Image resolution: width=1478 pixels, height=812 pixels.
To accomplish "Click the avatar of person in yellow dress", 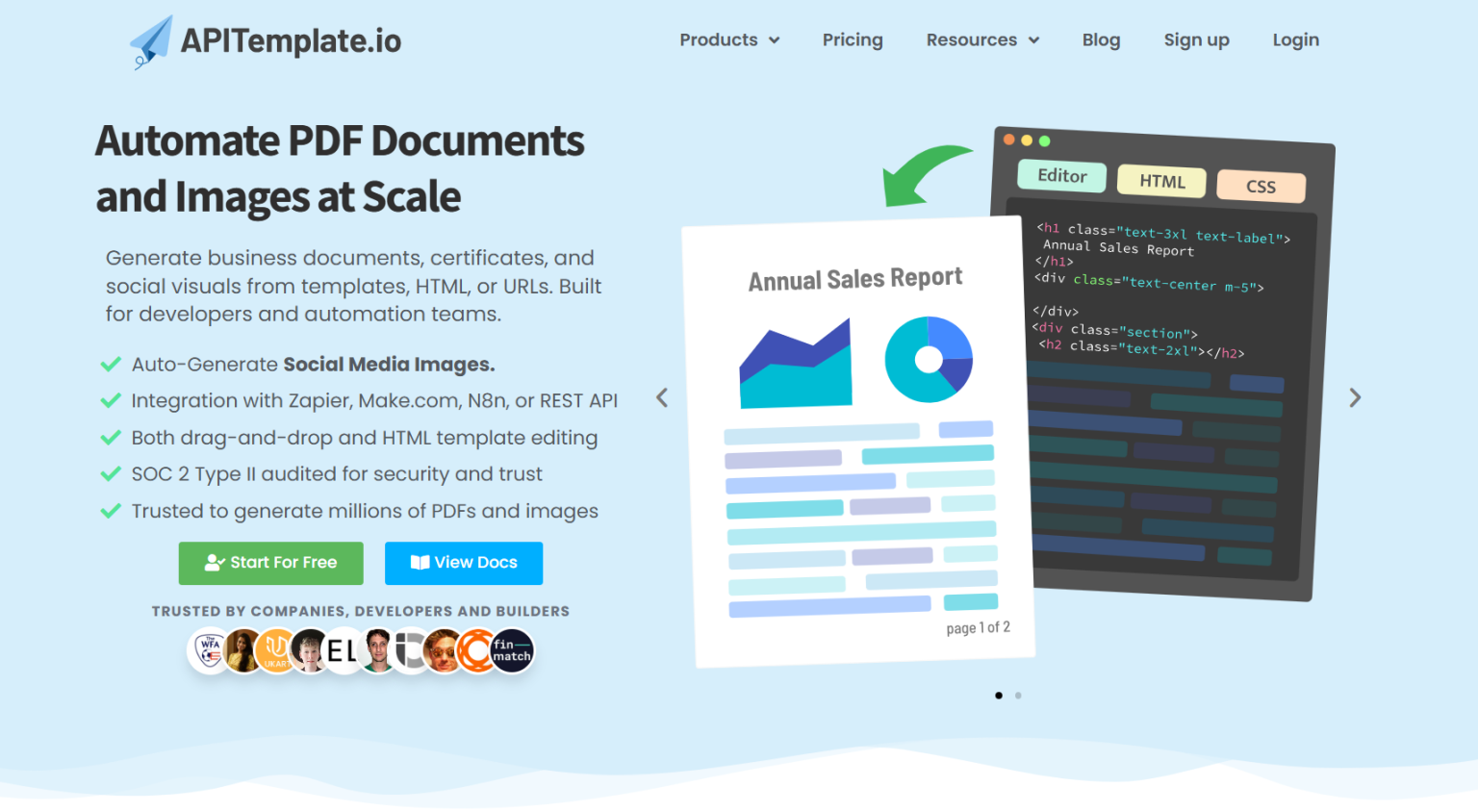I will [243, 651].
